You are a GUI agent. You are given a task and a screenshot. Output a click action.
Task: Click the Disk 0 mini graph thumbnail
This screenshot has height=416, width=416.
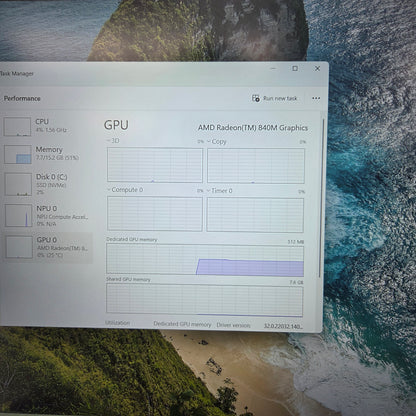coord(18,184)
